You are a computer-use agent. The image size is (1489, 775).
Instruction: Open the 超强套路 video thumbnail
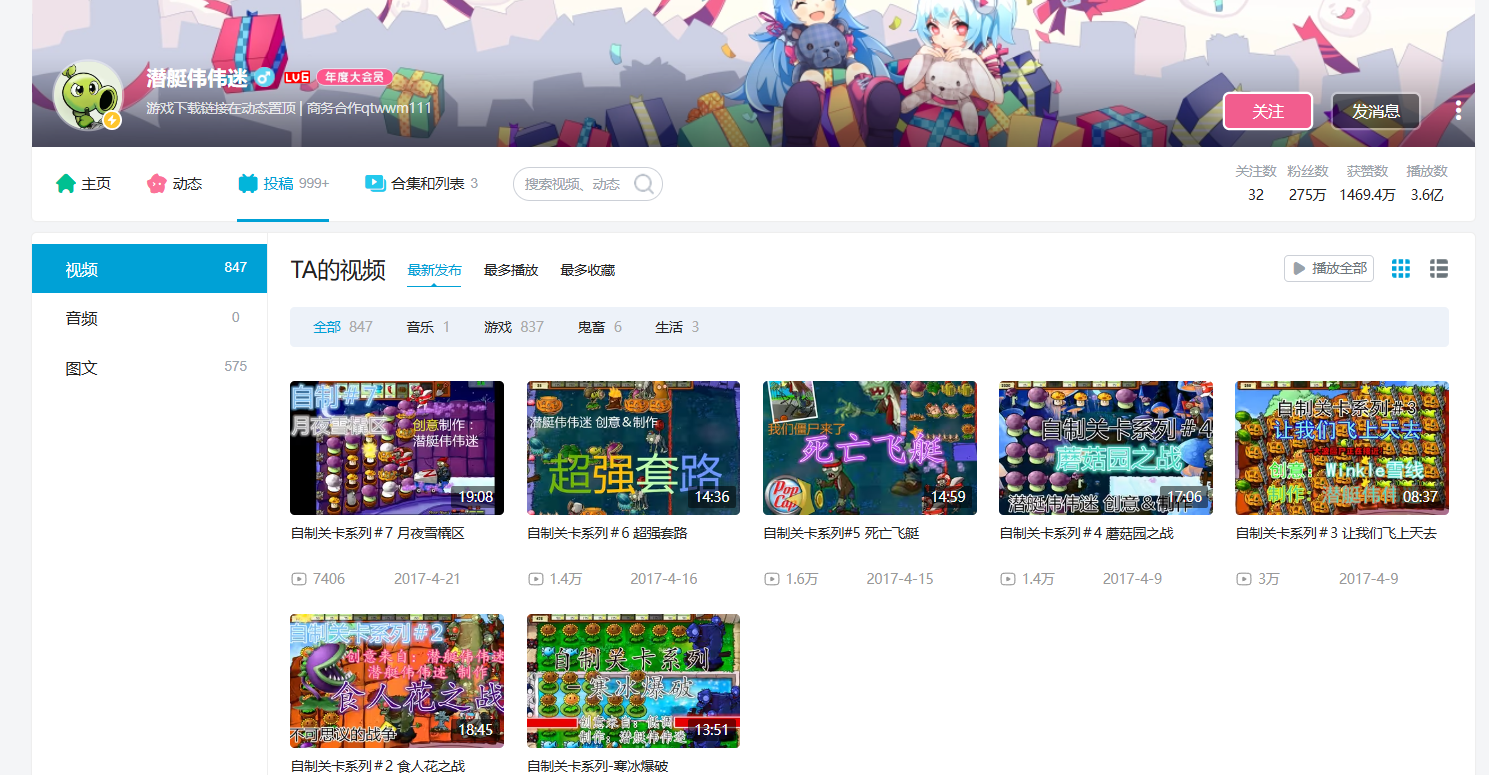click(633, 448)
